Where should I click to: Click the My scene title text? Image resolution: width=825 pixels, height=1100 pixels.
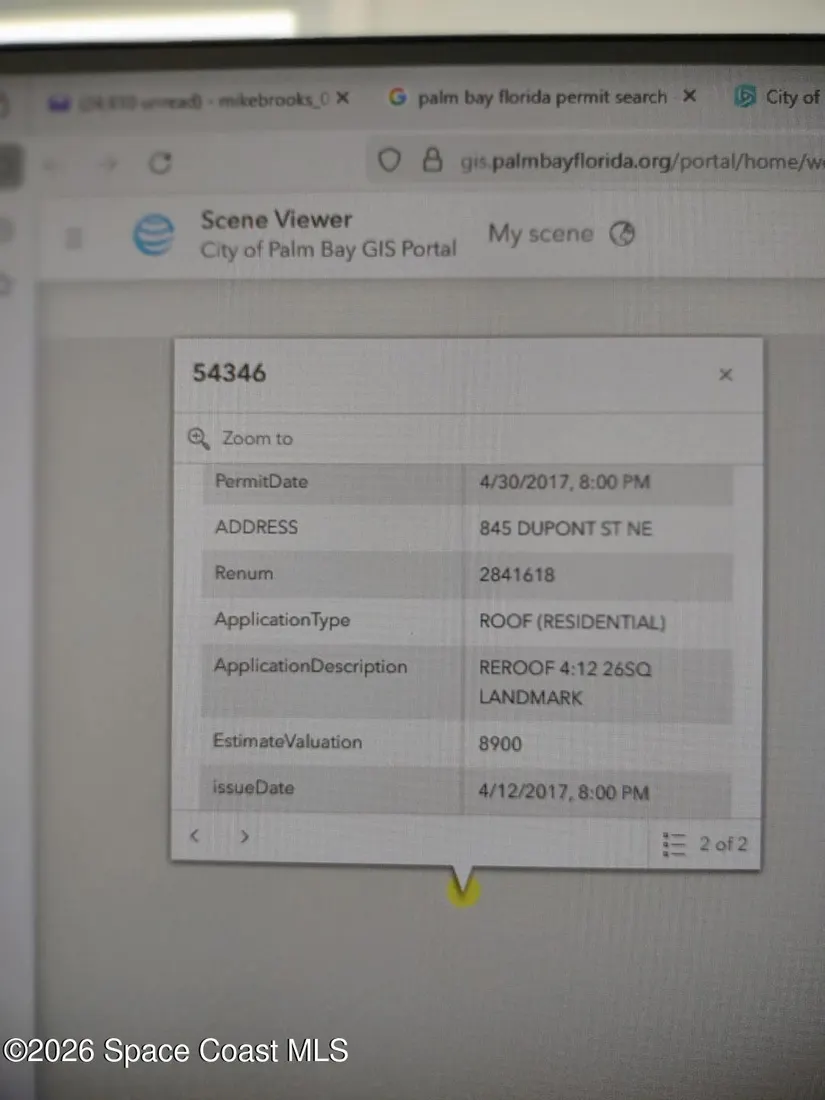pos(540,234)
